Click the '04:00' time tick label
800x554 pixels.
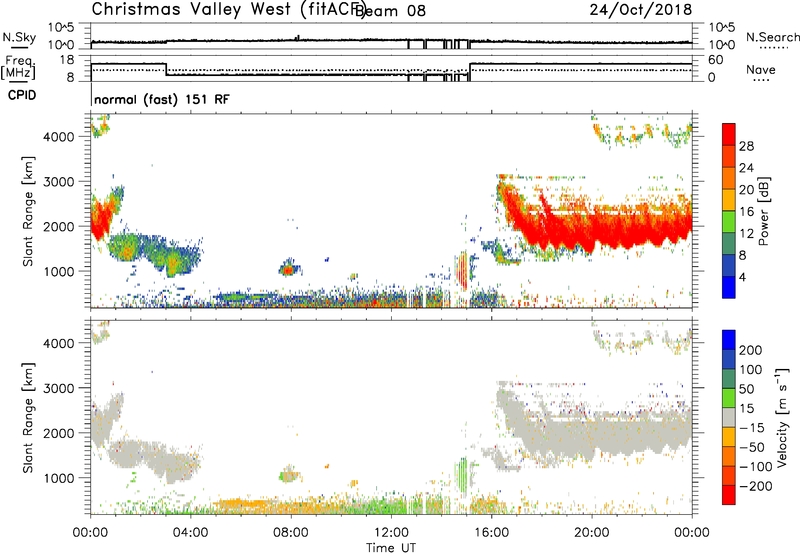click(190, 533)
